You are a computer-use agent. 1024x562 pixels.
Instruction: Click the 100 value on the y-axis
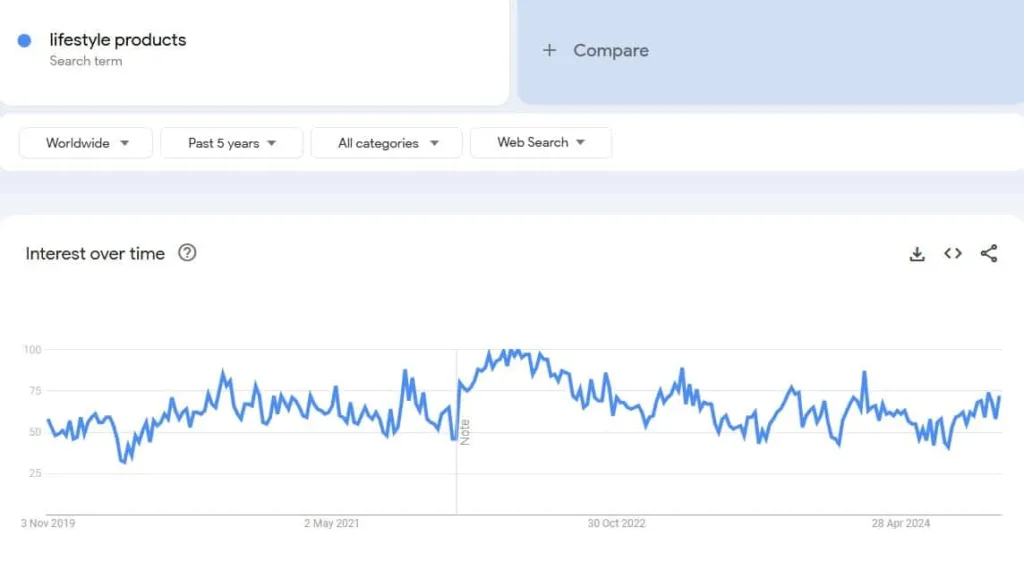pos(32,349)
